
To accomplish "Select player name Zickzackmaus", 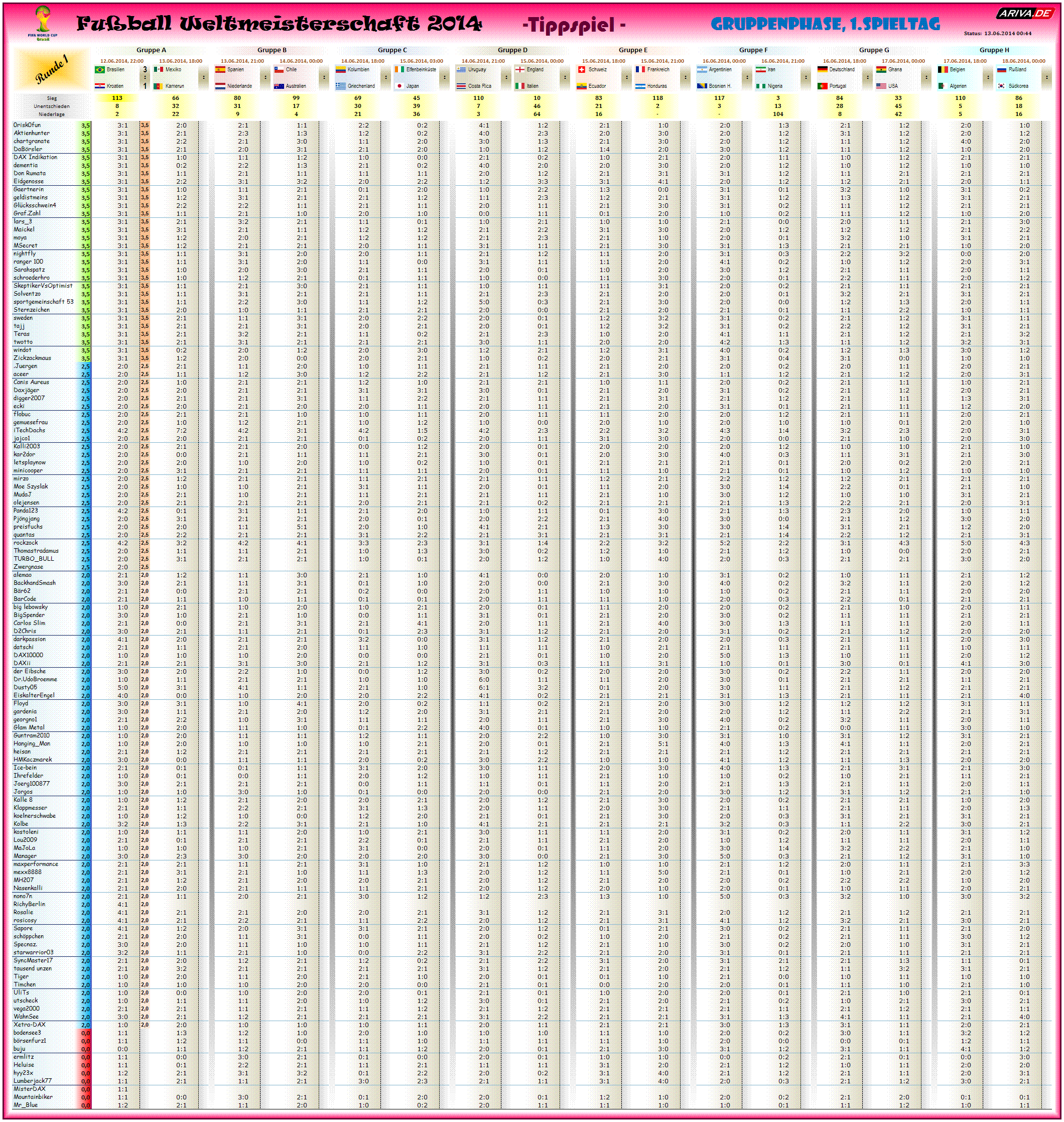I will coord(32,358).
